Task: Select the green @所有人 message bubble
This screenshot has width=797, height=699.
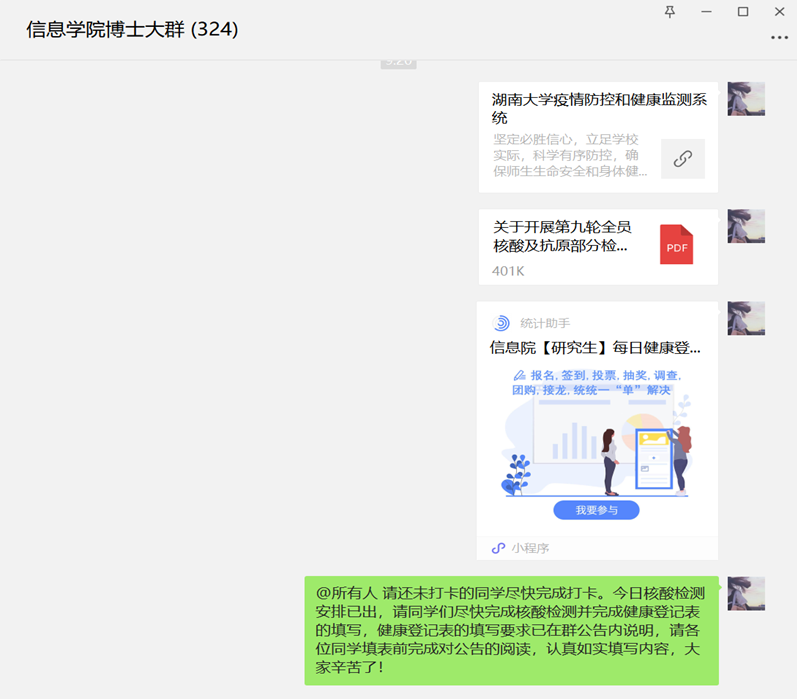Action: (x=511, y=630)
